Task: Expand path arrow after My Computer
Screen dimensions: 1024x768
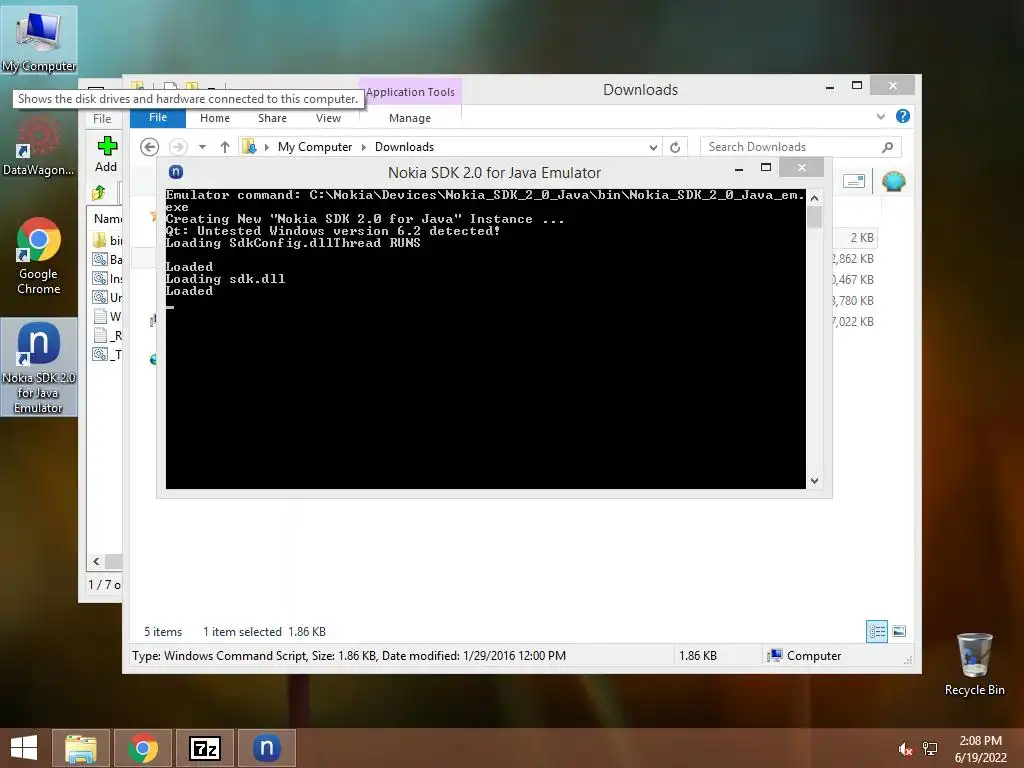Action: 364,147
